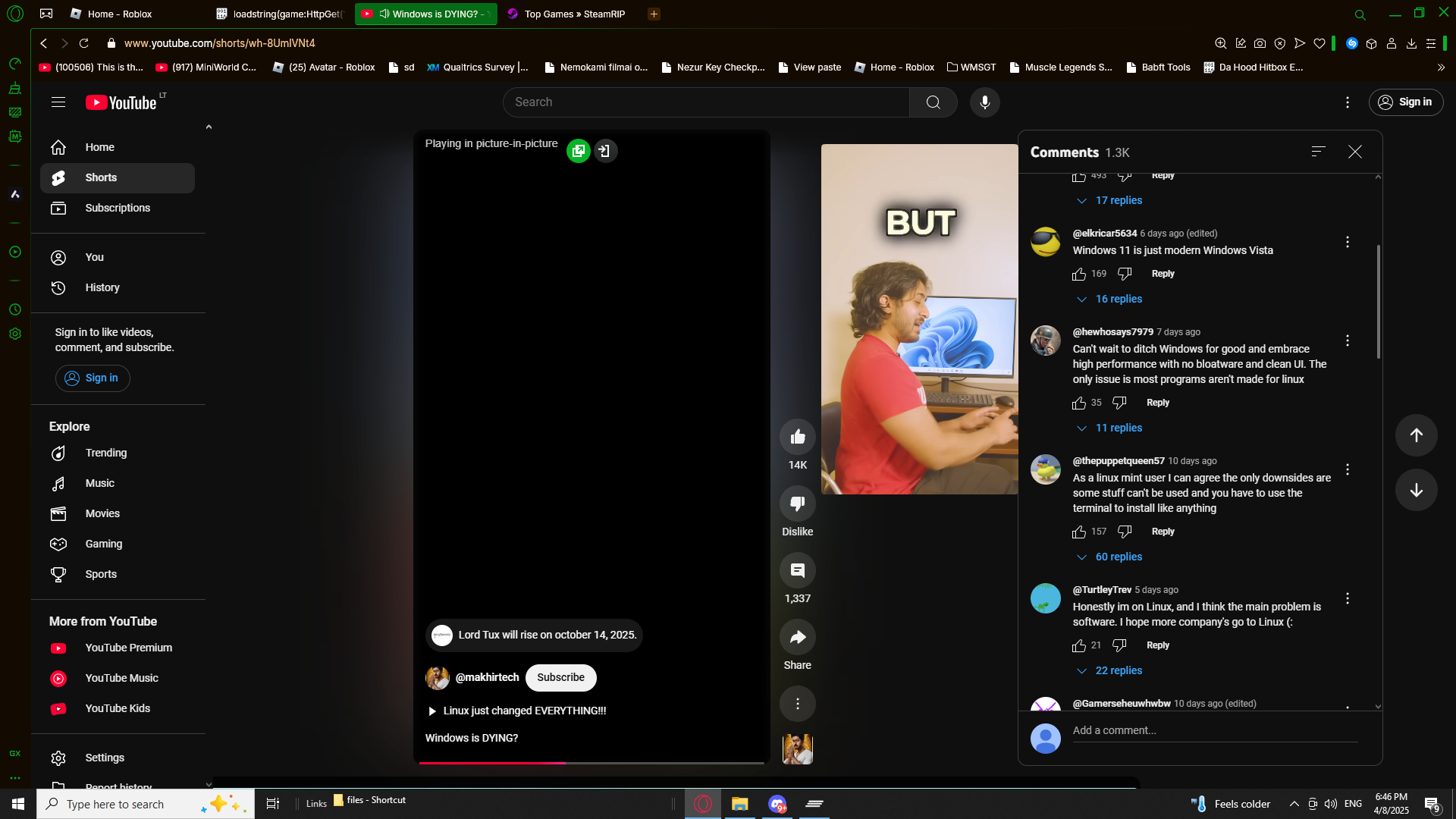Subscribe to @makhirtech channel
Screen dimensions: 1456x819
pos(560,677)
